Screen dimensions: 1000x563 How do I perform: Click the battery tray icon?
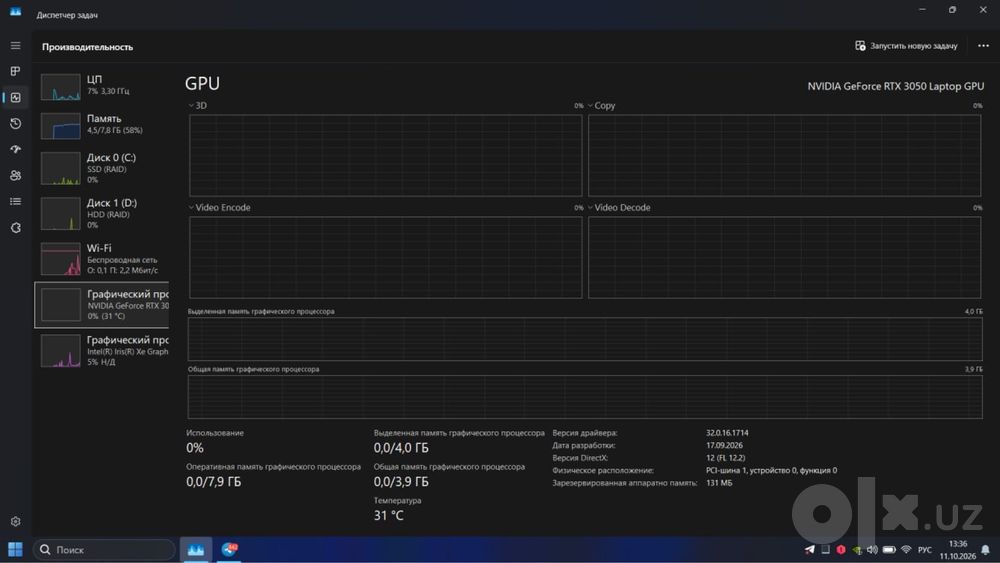[x=889, y=549]
